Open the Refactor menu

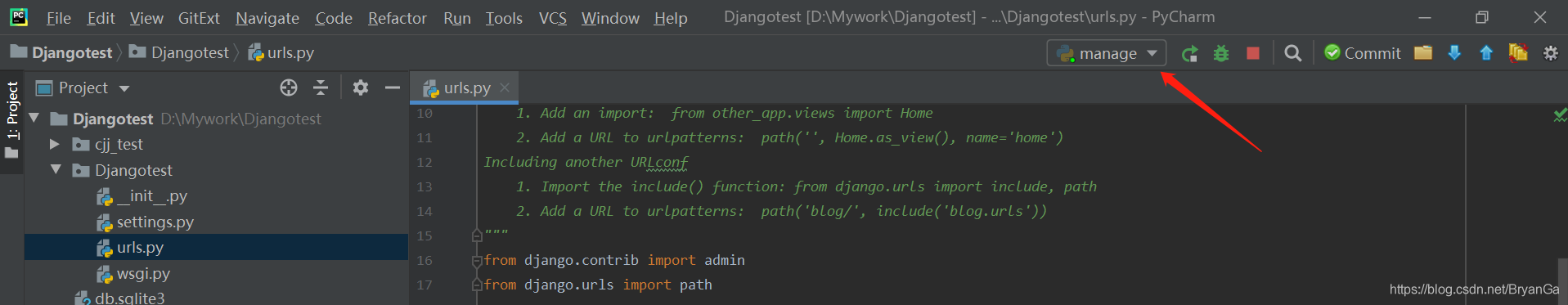pyautogui.click(x=398, y=18)
